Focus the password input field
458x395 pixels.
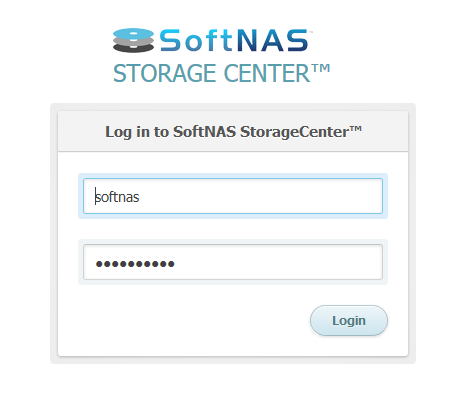[x=233, y=262]
